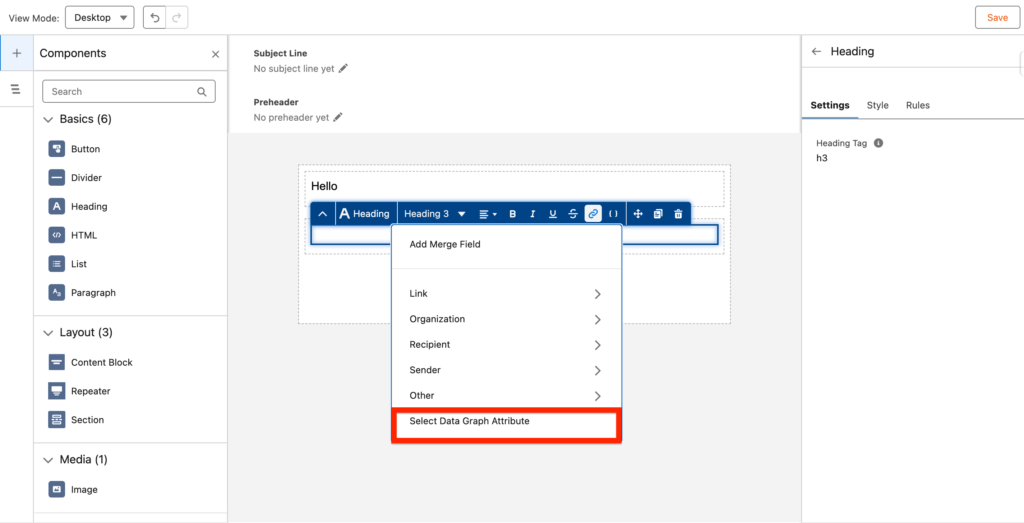Apply italic formatting in the heading toolbar

tap(533, 214)
